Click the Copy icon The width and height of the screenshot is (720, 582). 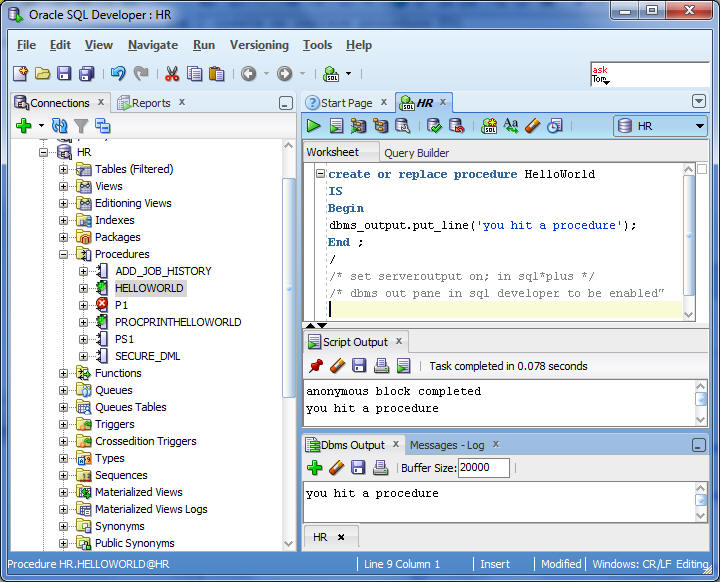194,73
